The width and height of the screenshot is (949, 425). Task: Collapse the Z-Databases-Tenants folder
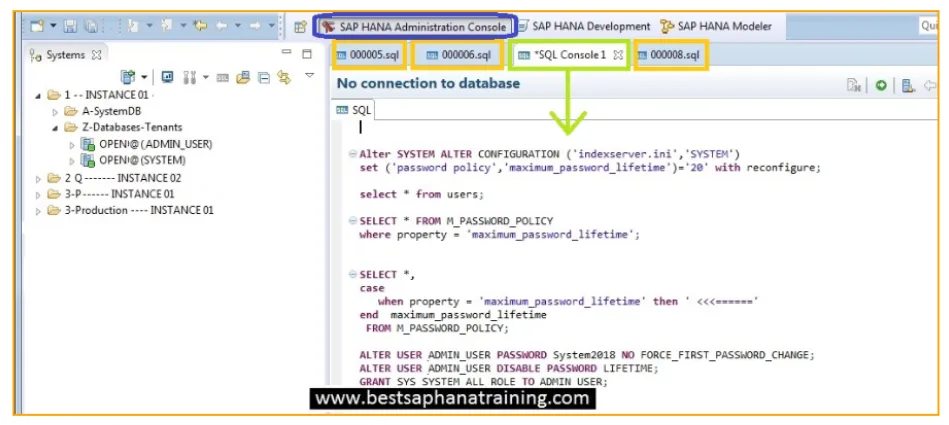point(55,128)
